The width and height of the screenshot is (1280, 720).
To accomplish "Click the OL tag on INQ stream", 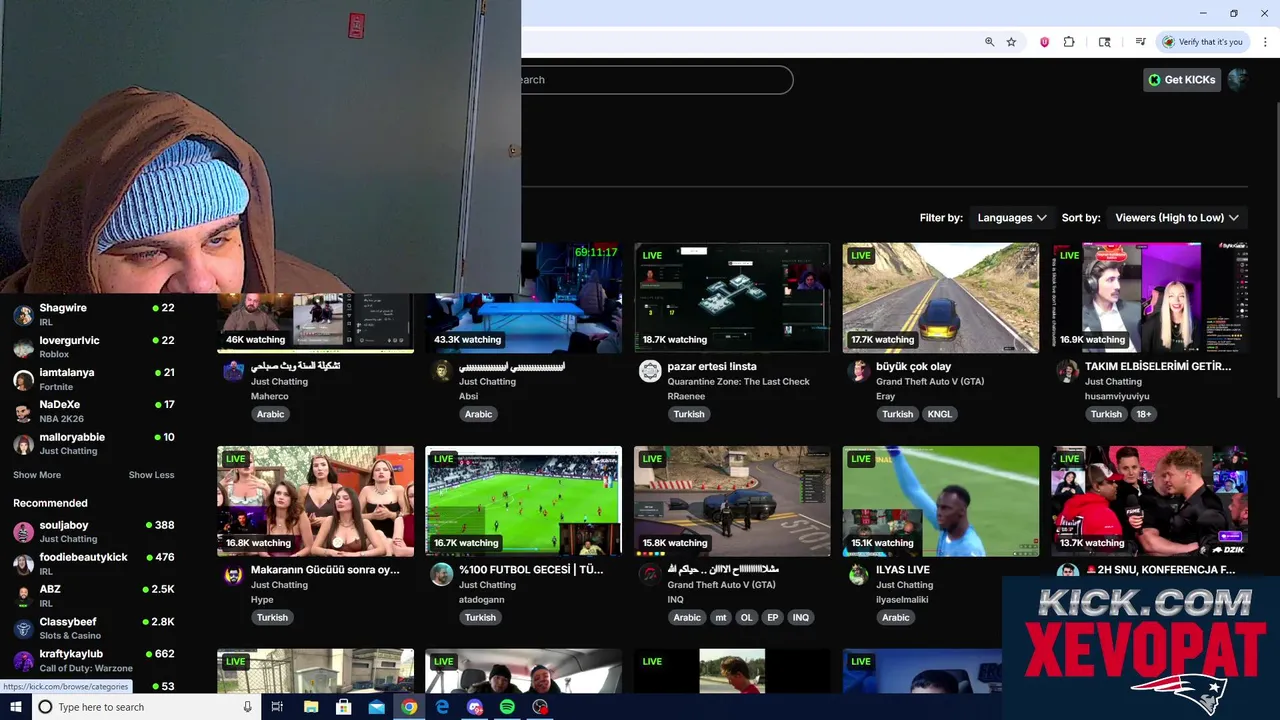I will [746, 617].
